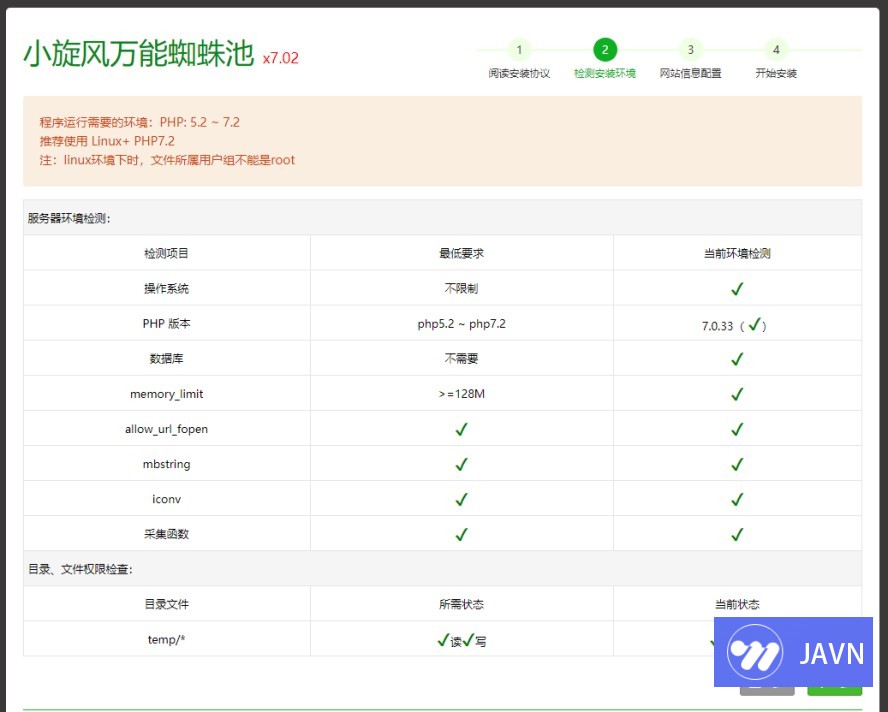Screen dimensions: 888x712
Task: Click the 所需状态 column header
Action: [x=462, y=604]
